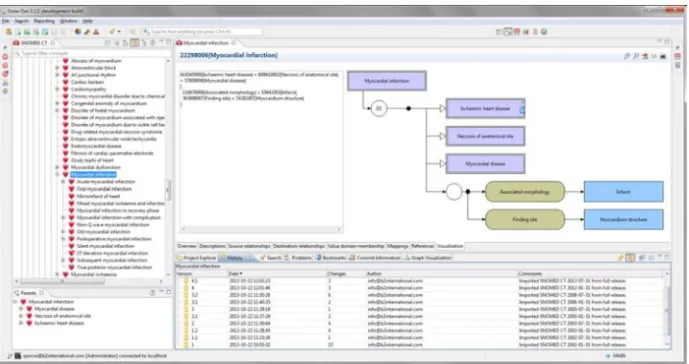
Task: Click the first orange icon in main toolbar
Action: (8, 32)
